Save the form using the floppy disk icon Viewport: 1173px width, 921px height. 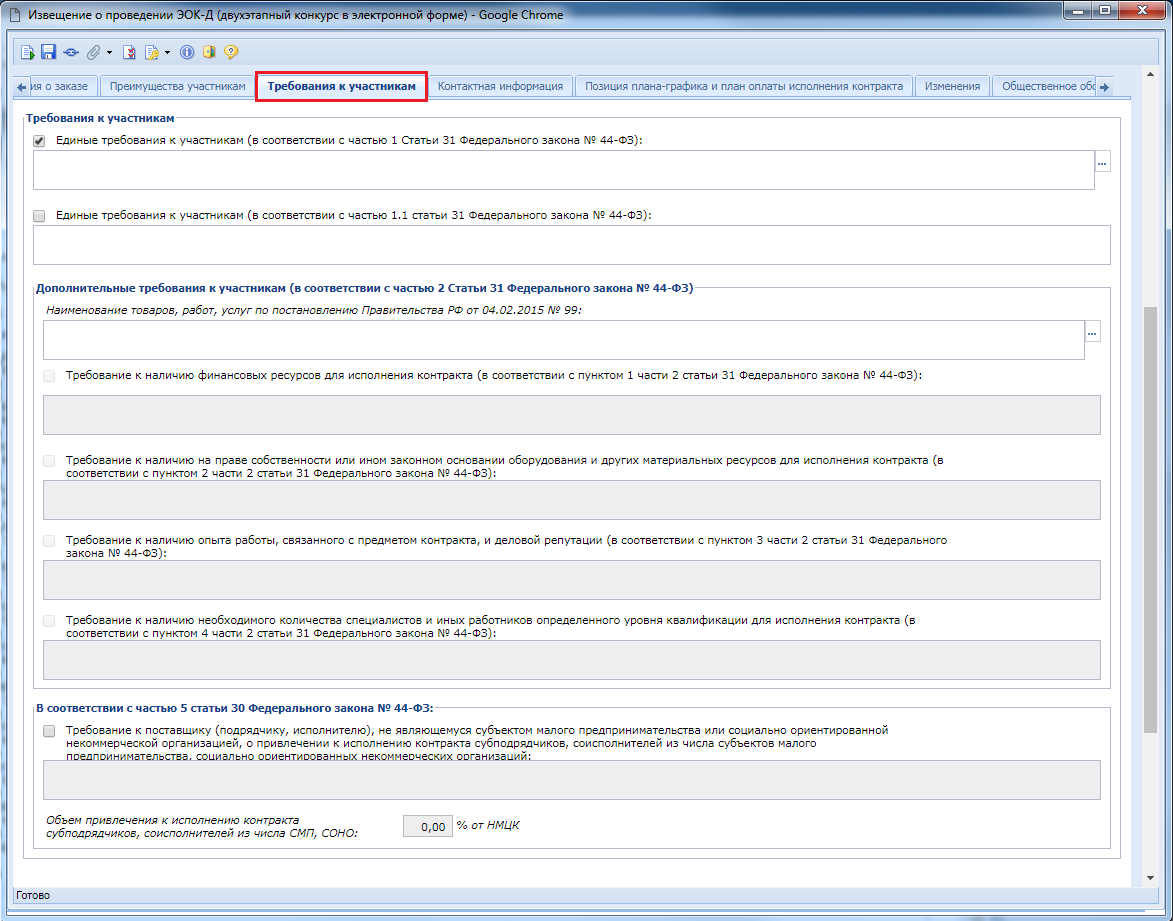click(49, 52)
